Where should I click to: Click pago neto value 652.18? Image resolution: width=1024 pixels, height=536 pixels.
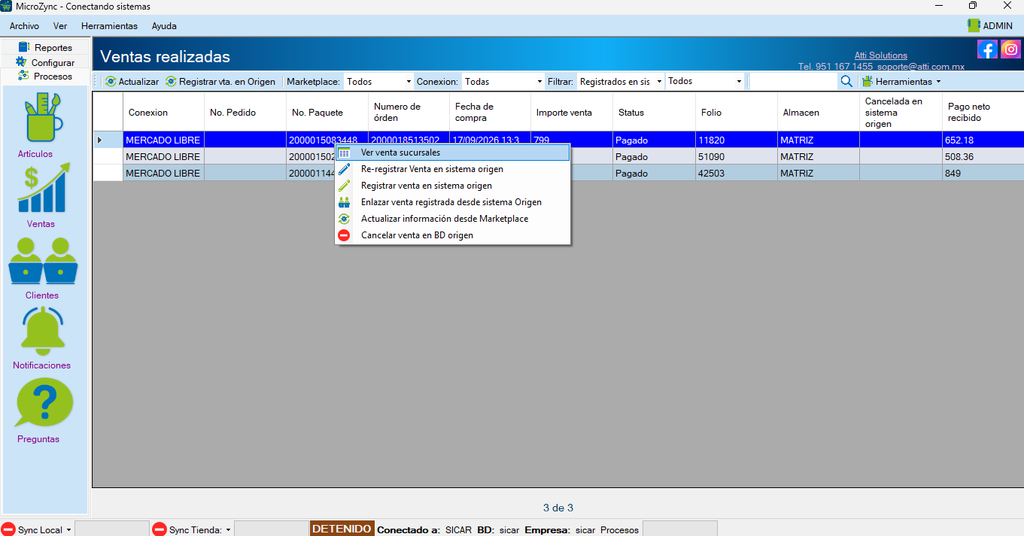pos(983,140)
